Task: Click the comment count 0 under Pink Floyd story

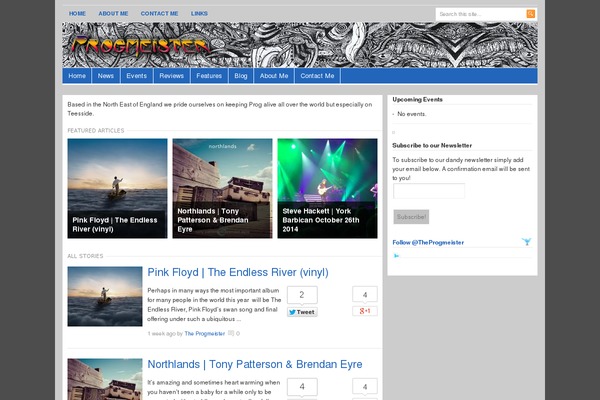Action: [x=238, y=333]
